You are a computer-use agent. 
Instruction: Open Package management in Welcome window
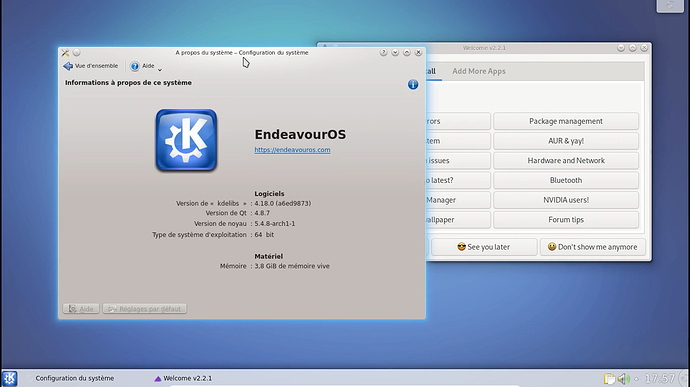566,121
